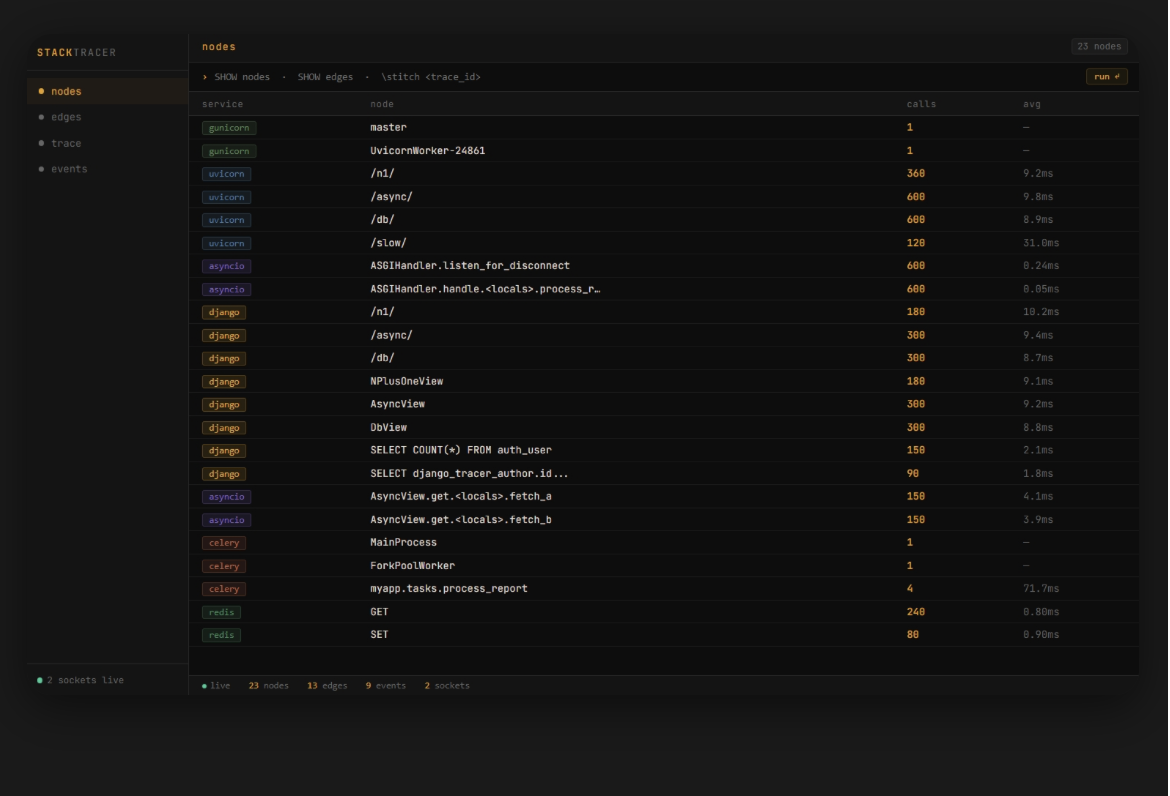Select ASGIHandler.listen_for_disconnect node

click(470, 266)
